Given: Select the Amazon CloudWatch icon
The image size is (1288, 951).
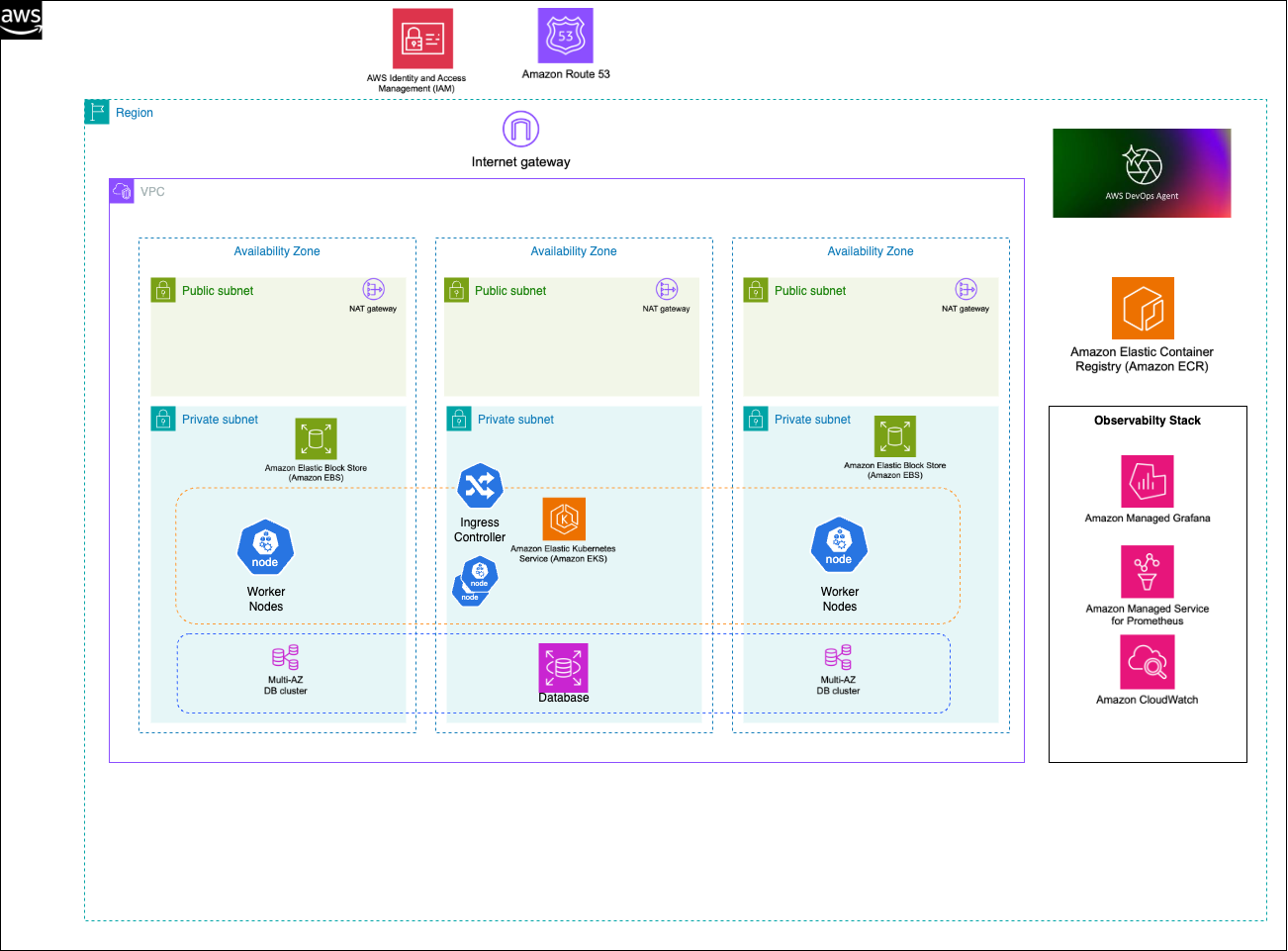Looking at the screenshot, I should tap(1147, 661).
